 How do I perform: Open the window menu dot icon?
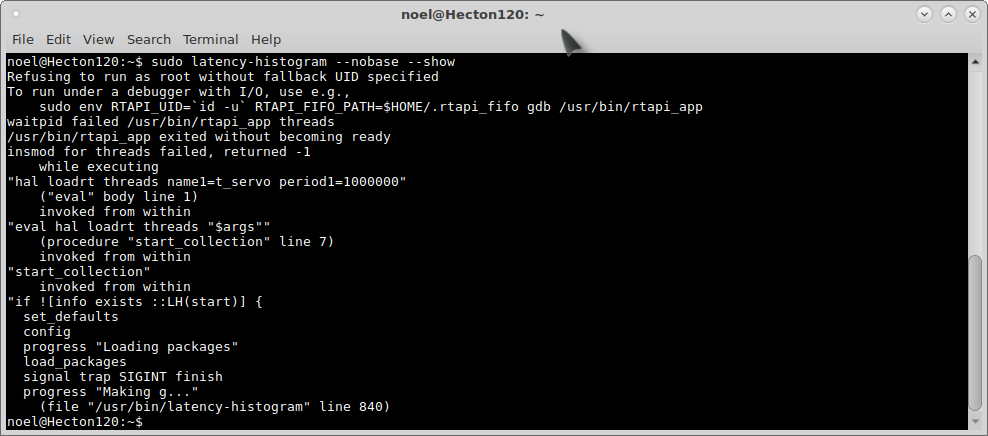pyautogui.click(x=16, y=14)
